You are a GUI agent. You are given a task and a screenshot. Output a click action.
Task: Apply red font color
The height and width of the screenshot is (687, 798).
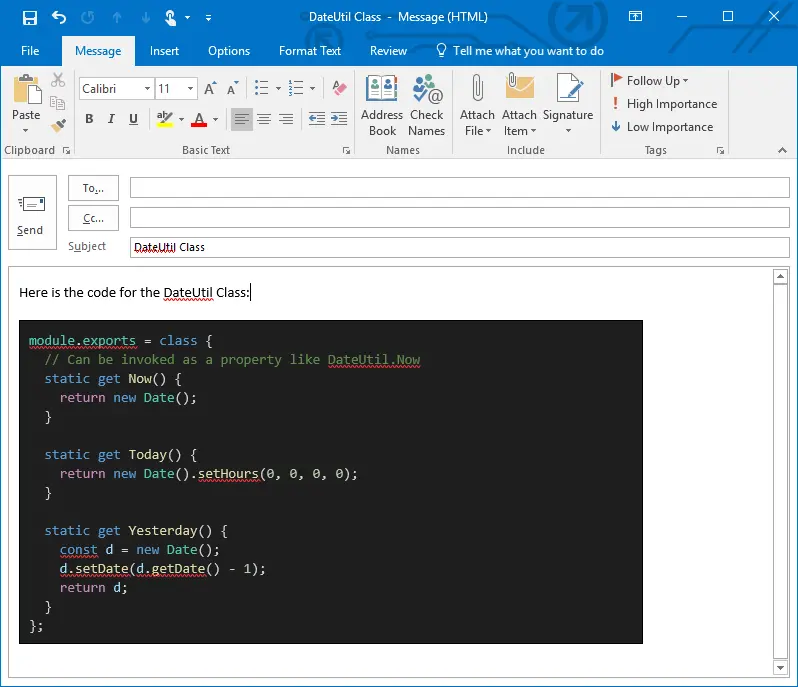[199, 119]
